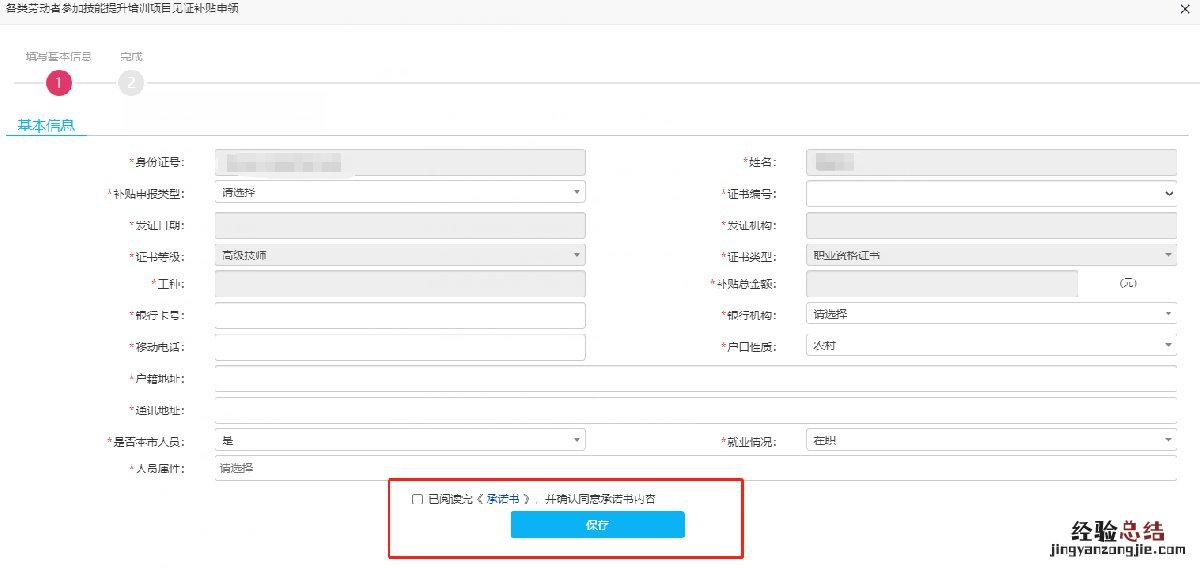Expand the 户口性质 dropdown showing 农村
Image resolution: width=1200 pixels, height=568 pixels.
[x=990, y=345]
